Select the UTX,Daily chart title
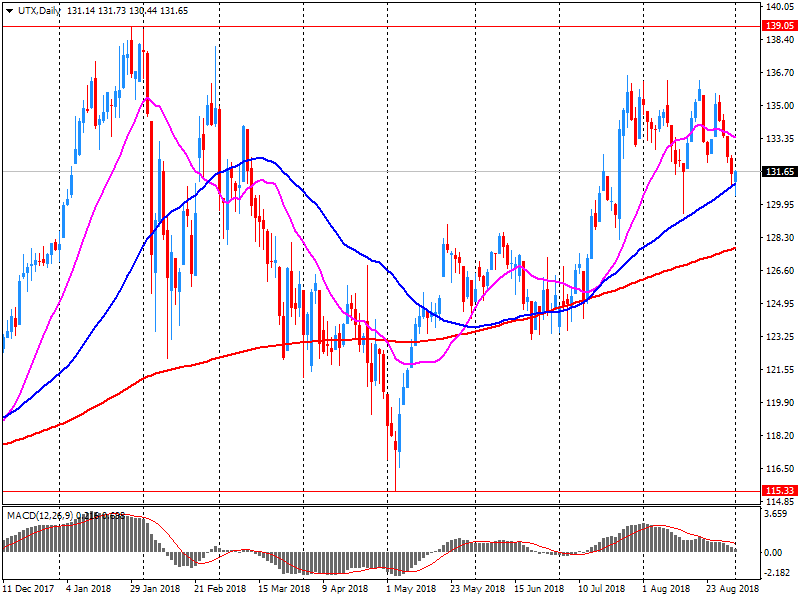The height and width of the screenshot is (600, 800). (39, 11)
